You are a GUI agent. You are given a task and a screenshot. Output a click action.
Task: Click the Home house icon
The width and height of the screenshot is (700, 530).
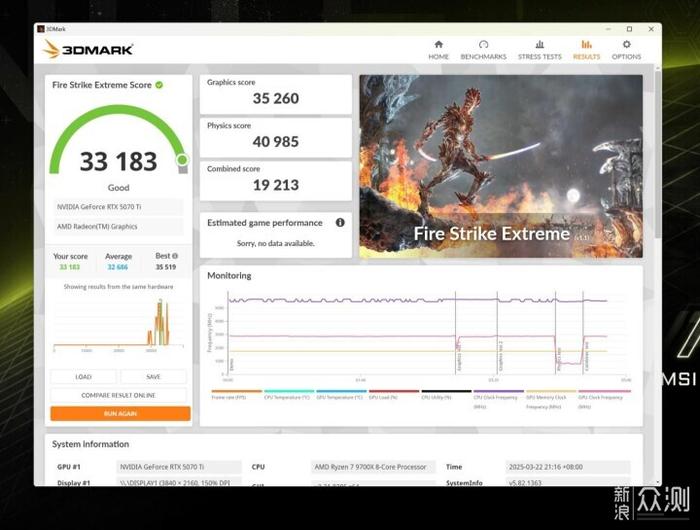(438, 44)
